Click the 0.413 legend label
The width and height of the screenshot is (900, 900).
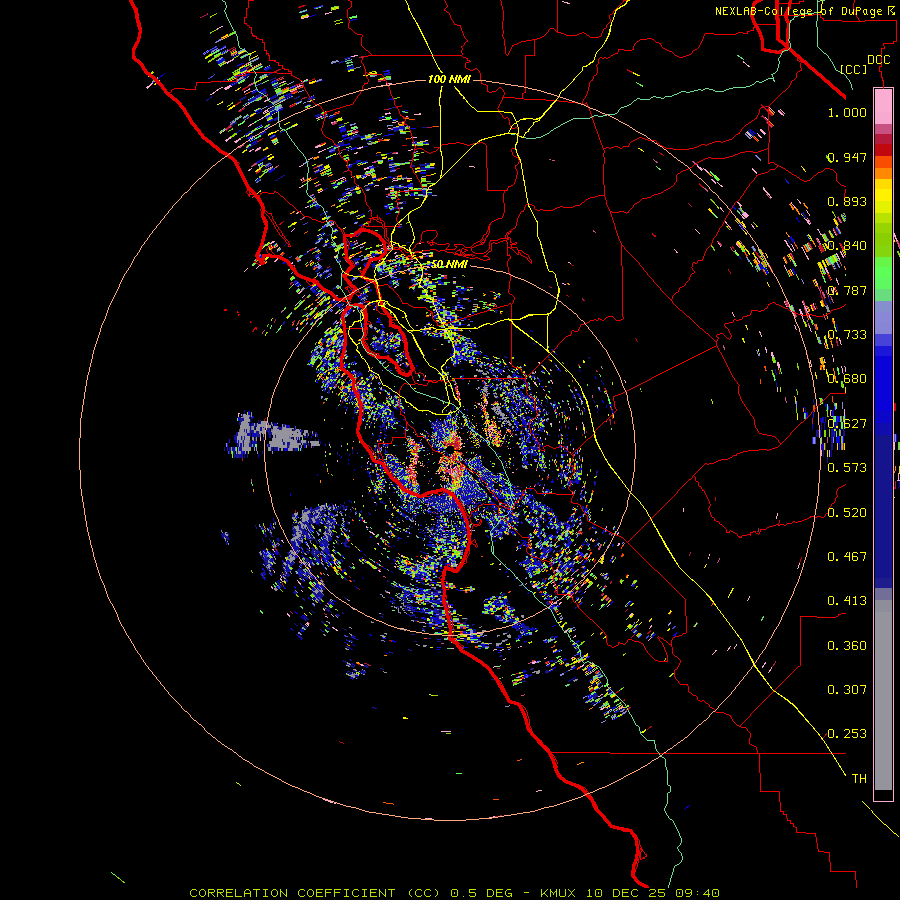click(847, 601)
